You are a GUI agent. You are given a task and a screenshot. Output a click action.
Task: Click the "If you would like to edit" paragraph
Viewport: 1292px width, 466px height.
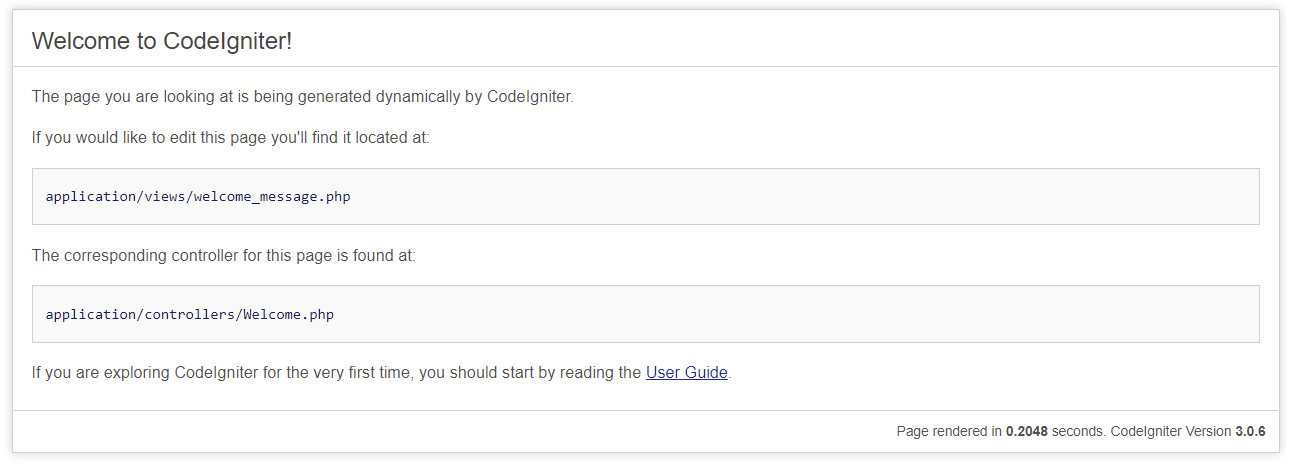coord(230,137)
